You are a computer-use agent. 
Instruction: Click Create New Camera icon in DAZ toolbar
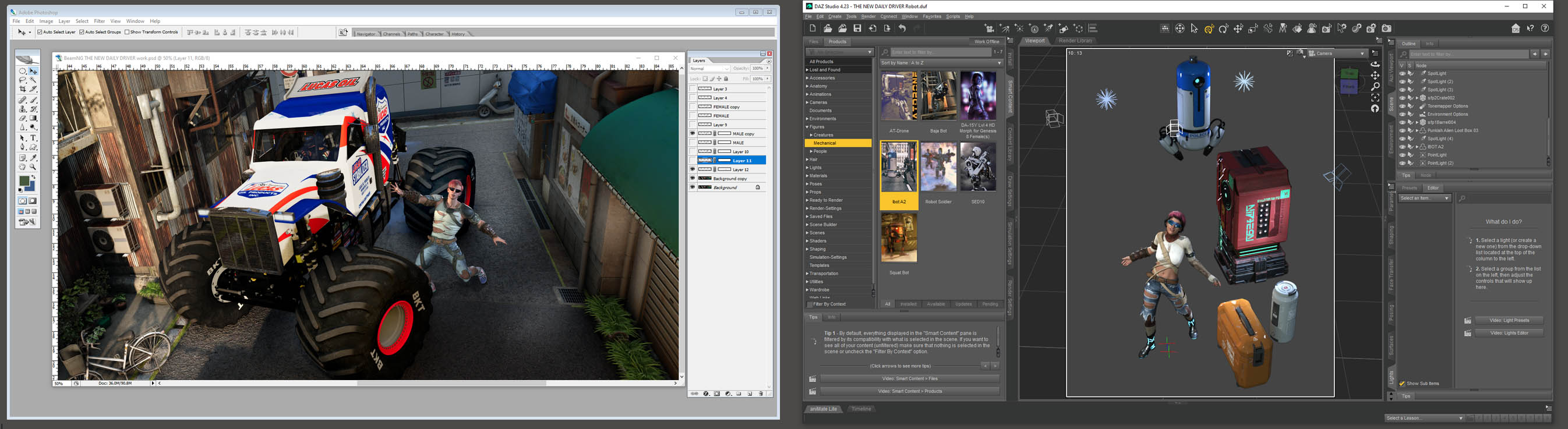[990, 29]
